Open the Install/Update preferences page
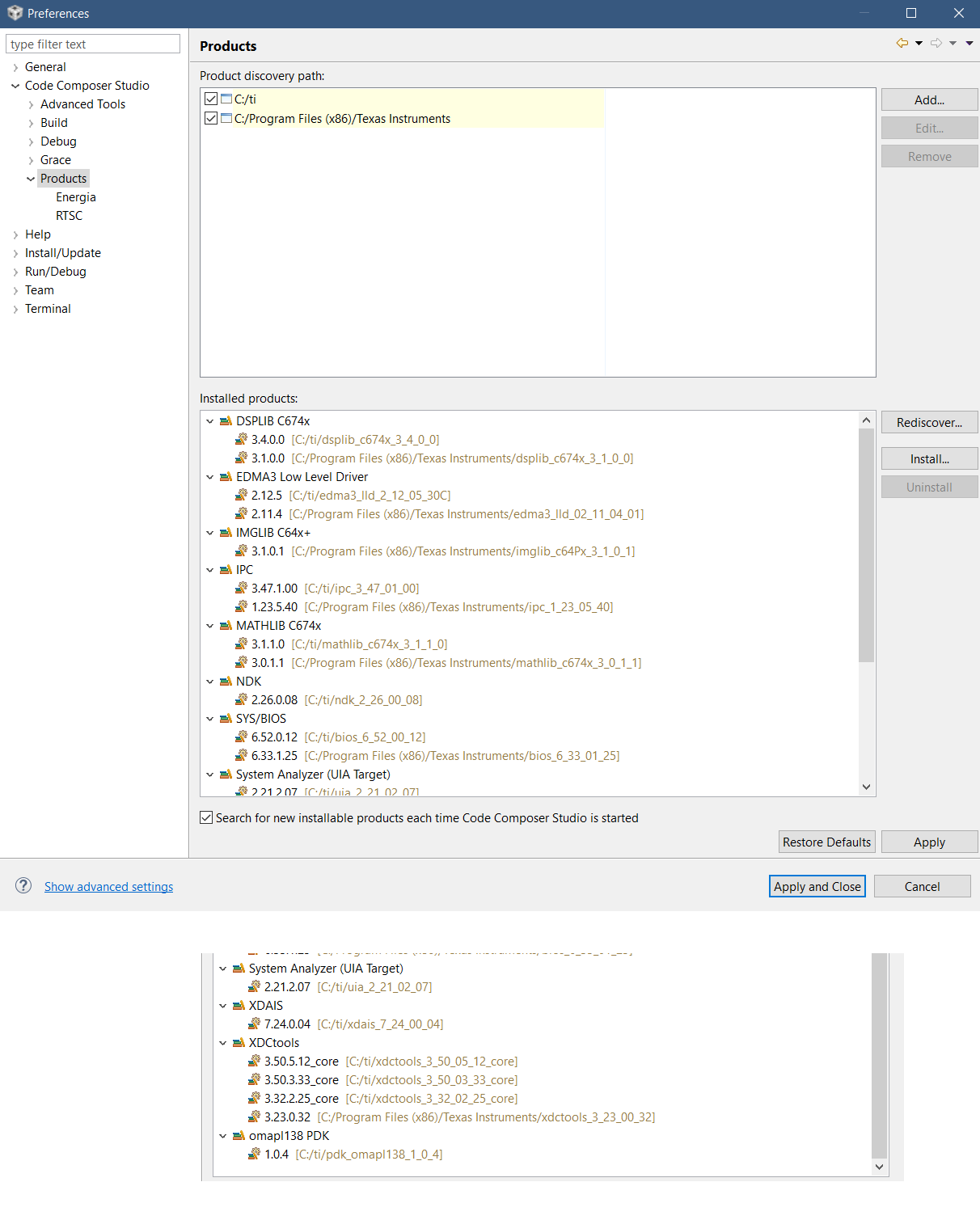The height and width of the screenshot is (1220, 980). coord(63,253)
